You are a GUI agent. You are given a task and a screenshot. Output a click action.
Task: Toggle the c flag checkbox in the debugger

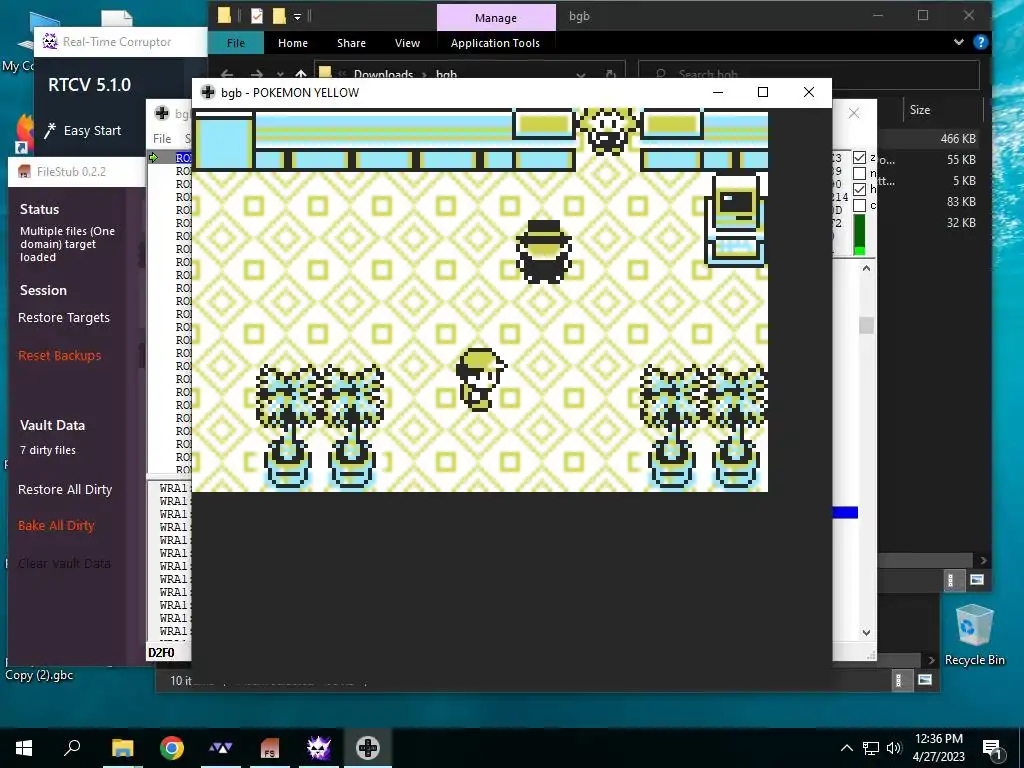[x=859, y=205]
